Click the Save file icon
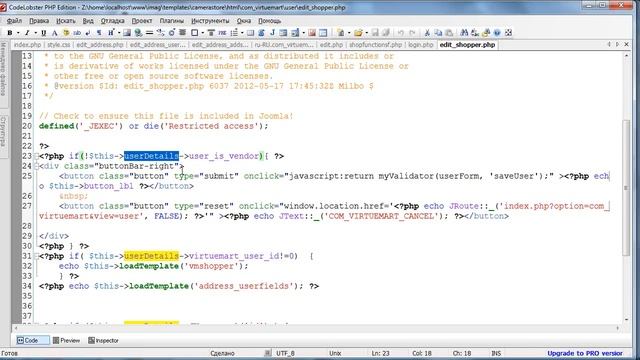Image resolution: width=640 pixels, height=360 pixels. coord(375,33)
